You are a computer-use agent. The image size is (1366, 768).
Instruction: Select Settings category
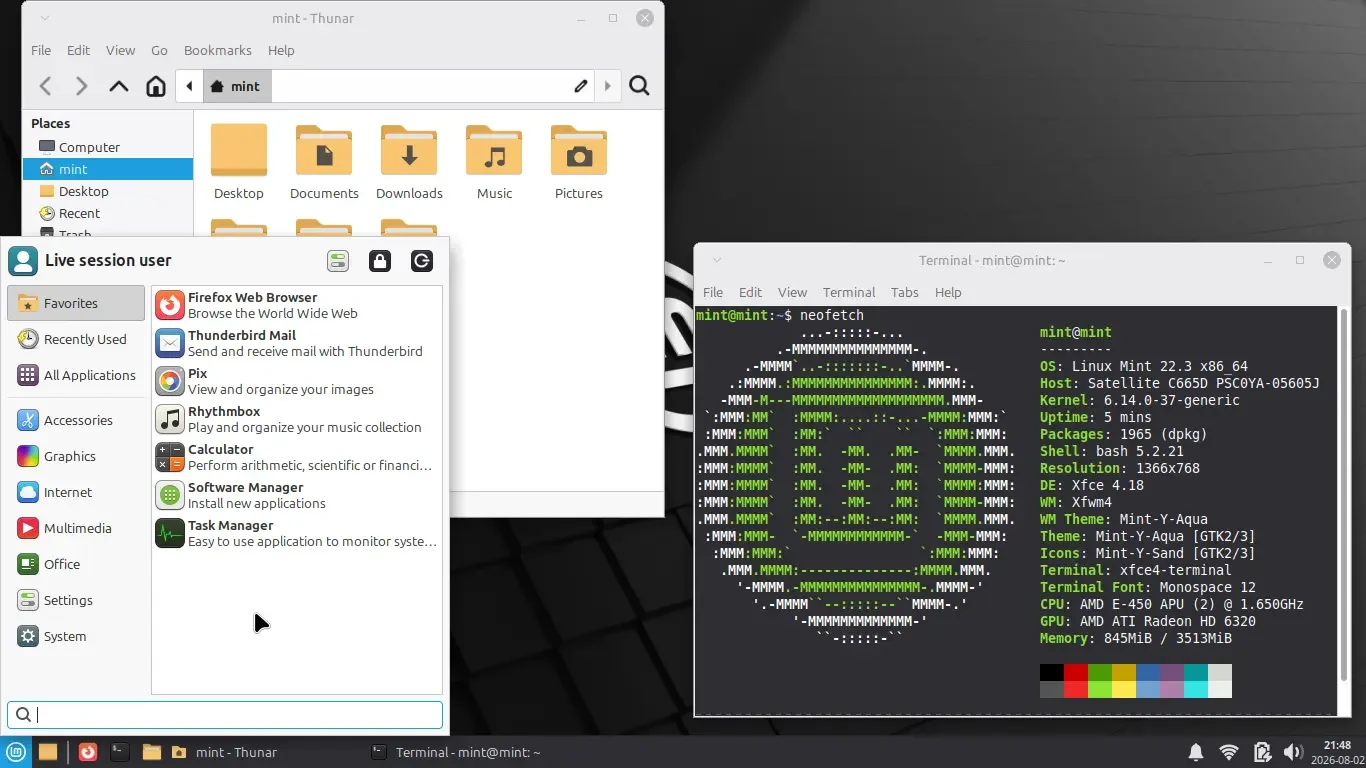coord(76,600)
